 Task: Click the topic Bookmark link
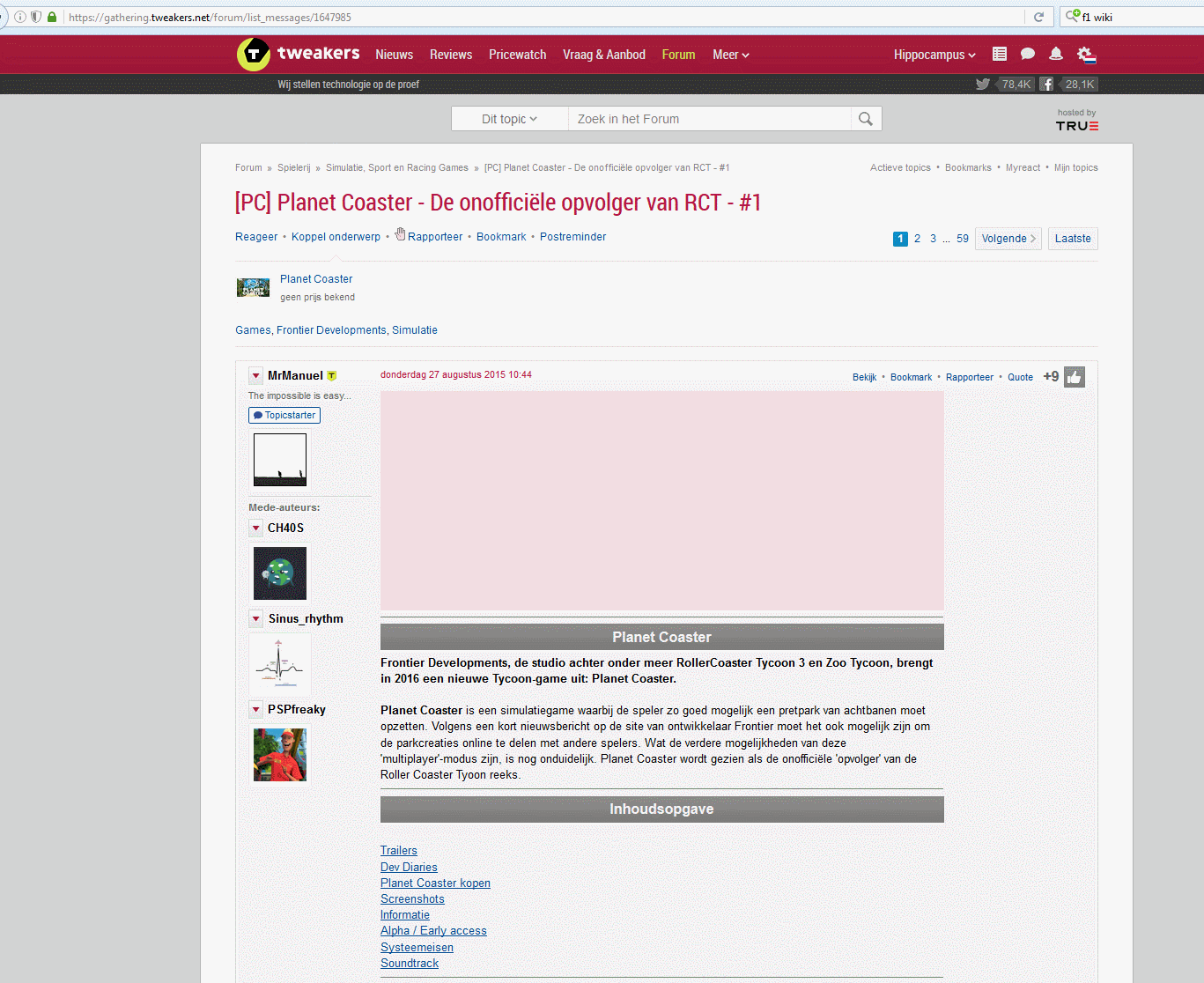point(501,237)
